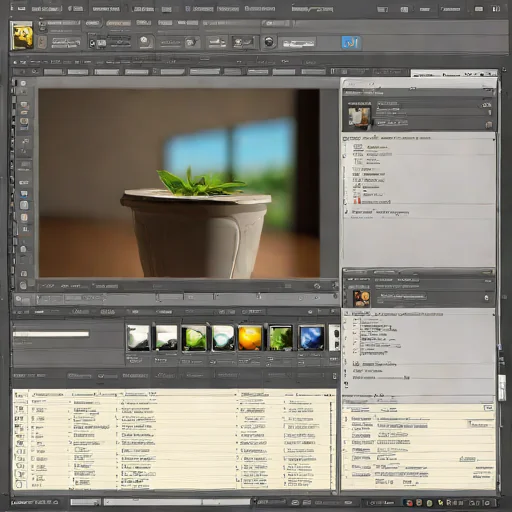The image size is (512, 512).
Task: Click the round icon at bottom of left tool strip
Action: pyautogui.click(x=23, y=285)
